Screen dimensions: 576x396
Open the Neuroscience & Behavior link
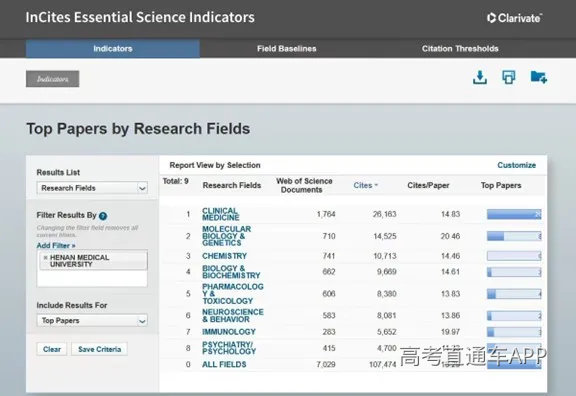click(x=233, y=316)
